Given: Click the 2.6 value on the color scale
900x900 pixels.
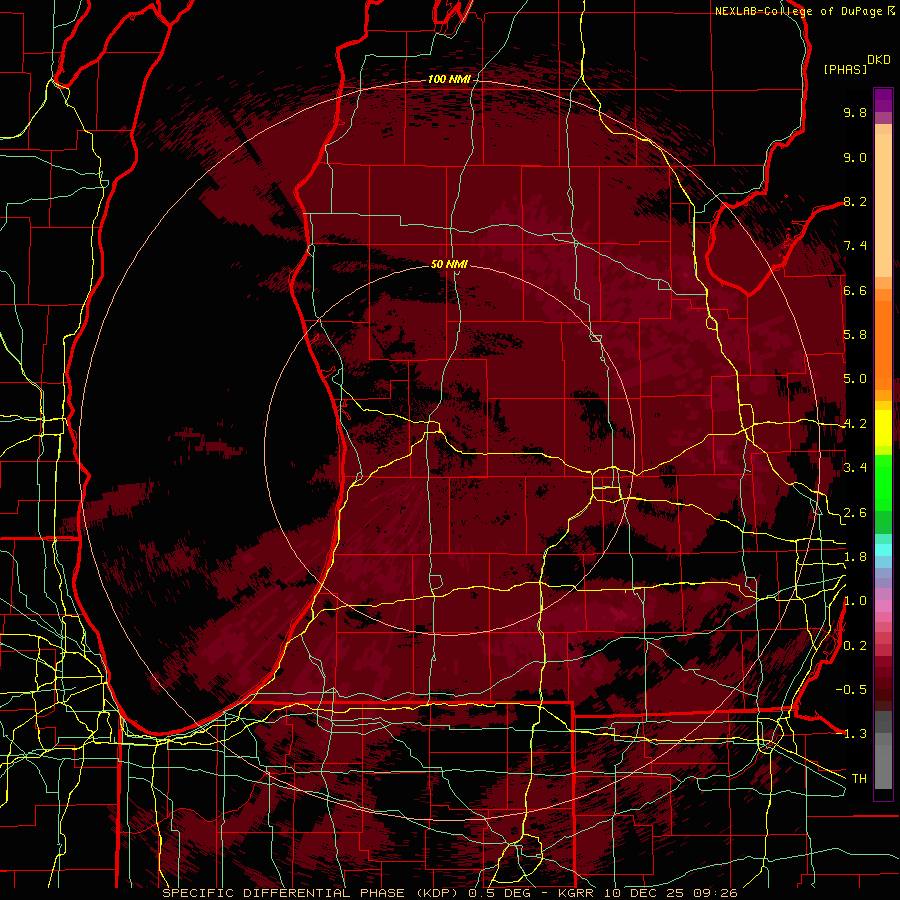Looking at the screenshot, I should pyautogui.click(x=855, y=513).
